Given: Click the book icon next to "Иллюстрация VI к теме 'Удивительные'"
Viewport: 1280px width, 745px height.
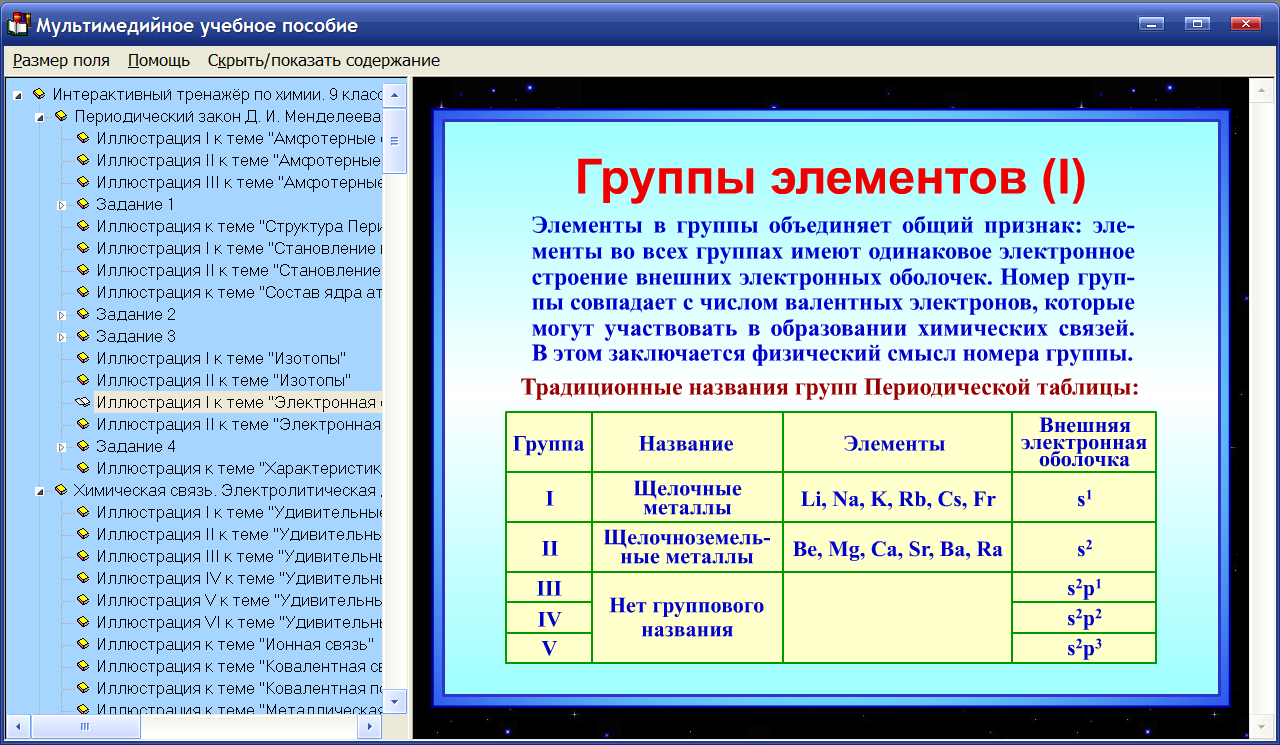Looking at the screenshot, I should coord(84,622).
